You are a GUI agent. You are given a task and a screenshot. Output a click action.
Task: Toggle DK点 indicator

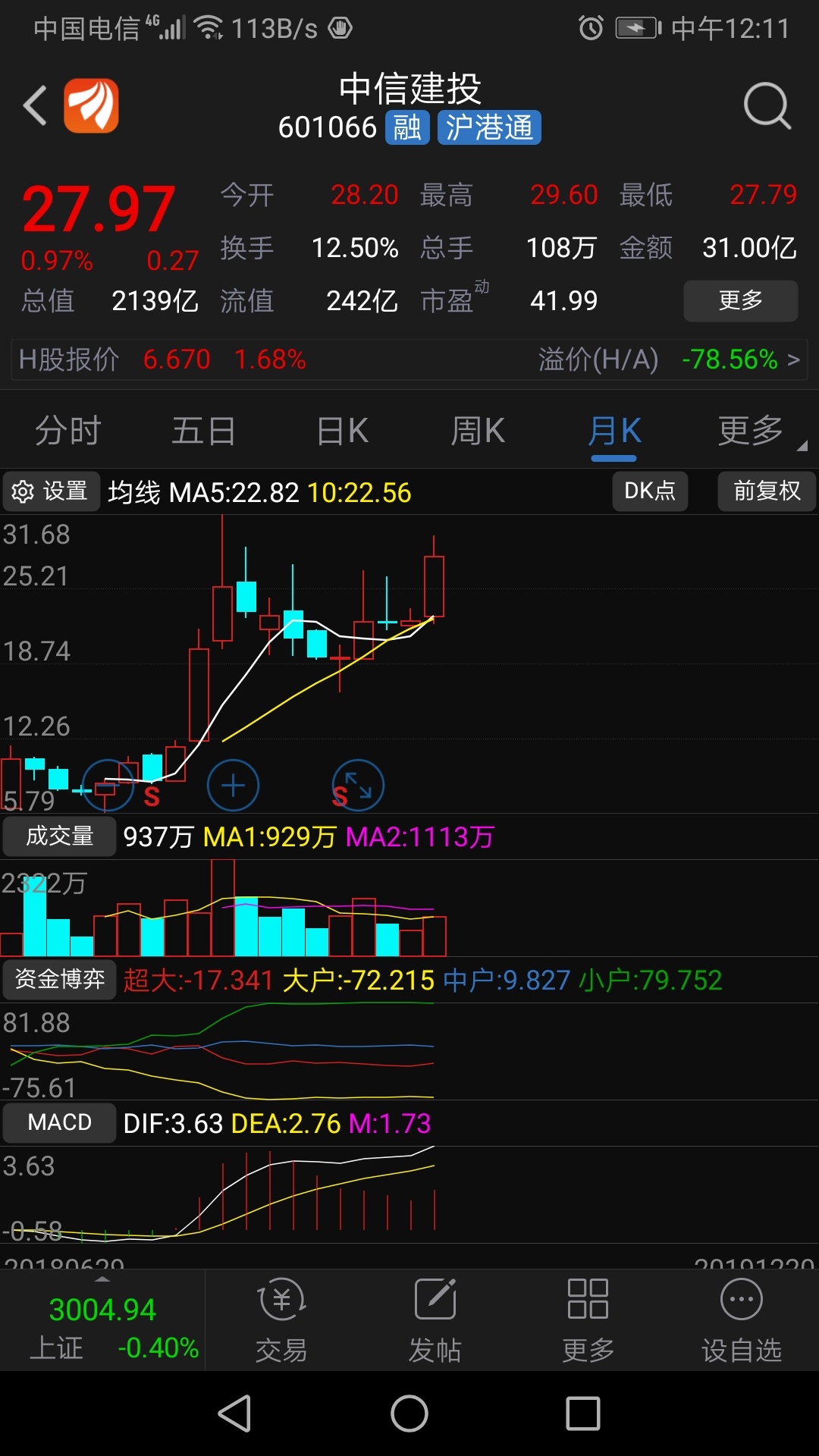(x=650, y=491)
